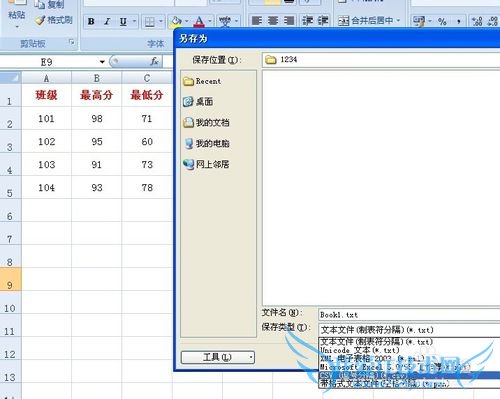Choose Unicode 文本 (*.txt) option
Image resolution: width=500 pixels, height=399 pixels.
pyautogui.click(x=410, y=350)
